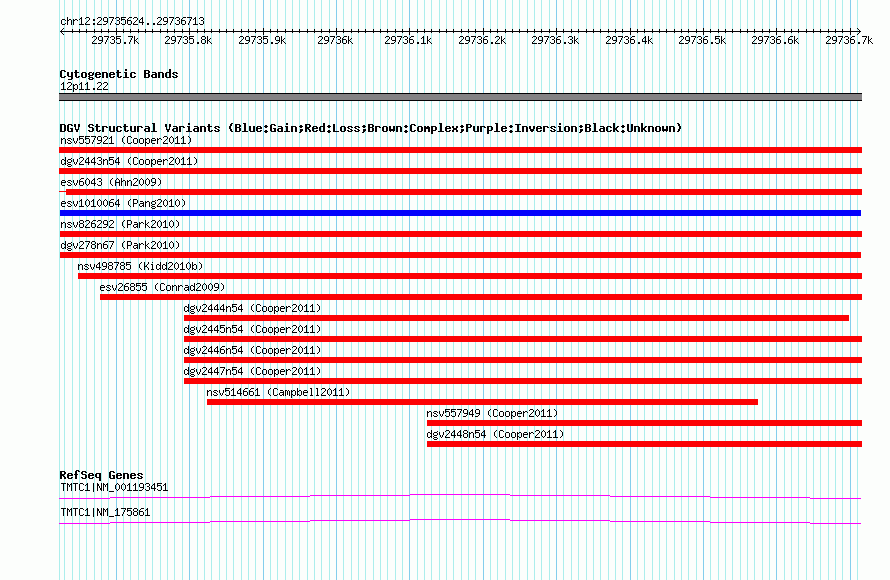890x580 pixels.
Task: Click the RefSeq Genes track title
Action: (x=102, y=475)
